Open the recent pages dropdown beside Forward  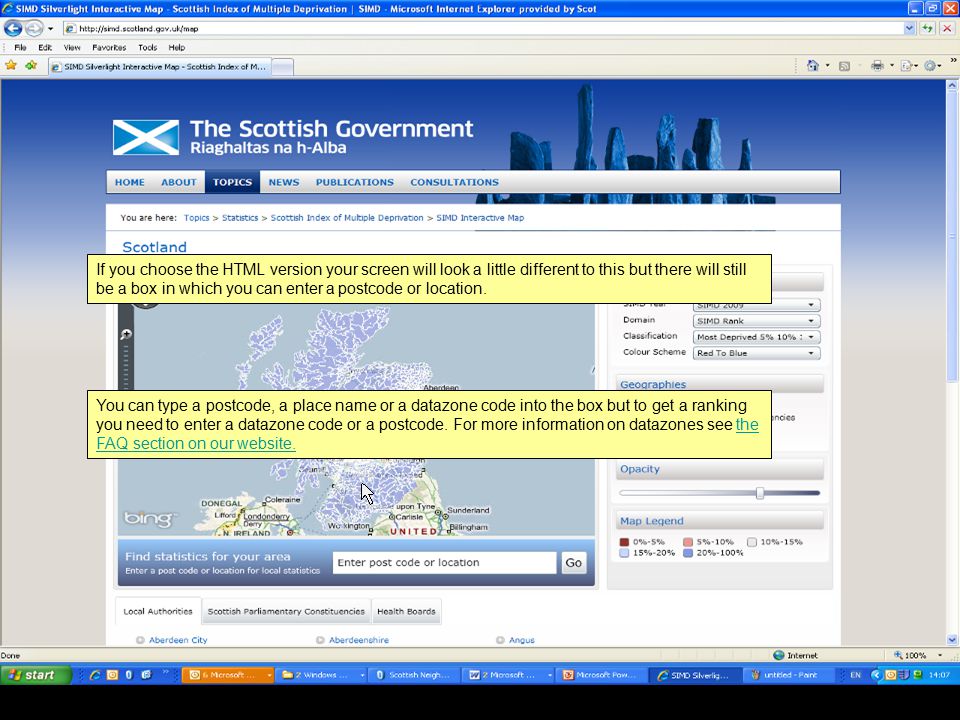(50, 28)
